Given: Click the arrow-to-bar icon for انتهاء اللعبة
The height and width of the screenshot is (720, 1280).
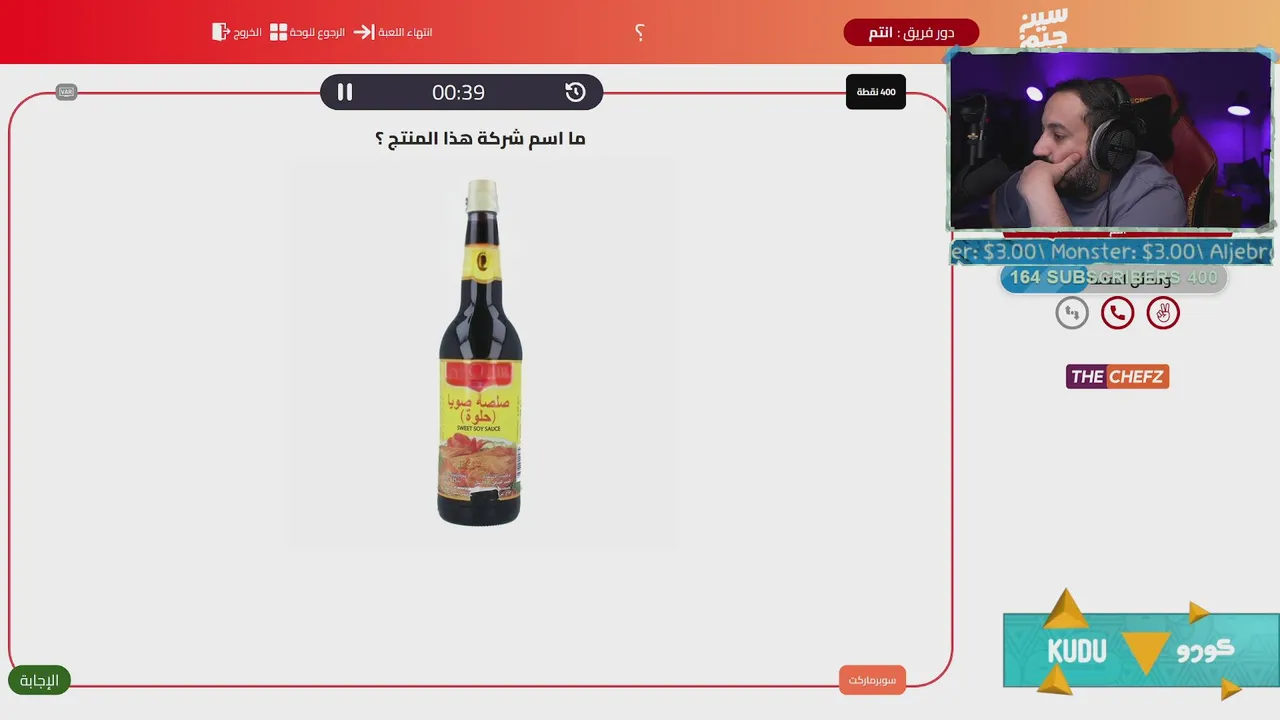Looking at the screenshot, I should [364, 32].
